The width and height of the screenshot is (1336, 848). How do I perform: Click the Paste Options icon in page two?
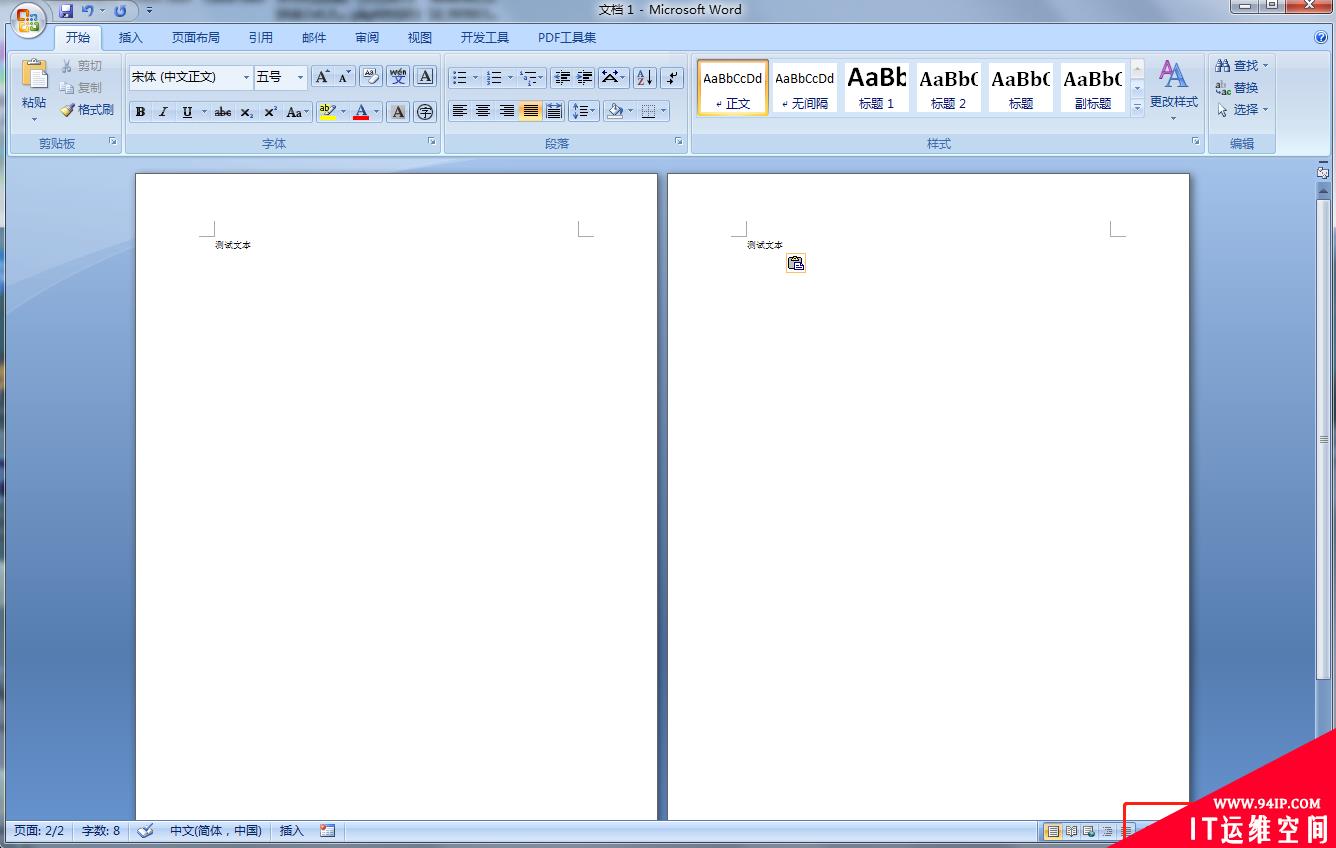[796, 263]
